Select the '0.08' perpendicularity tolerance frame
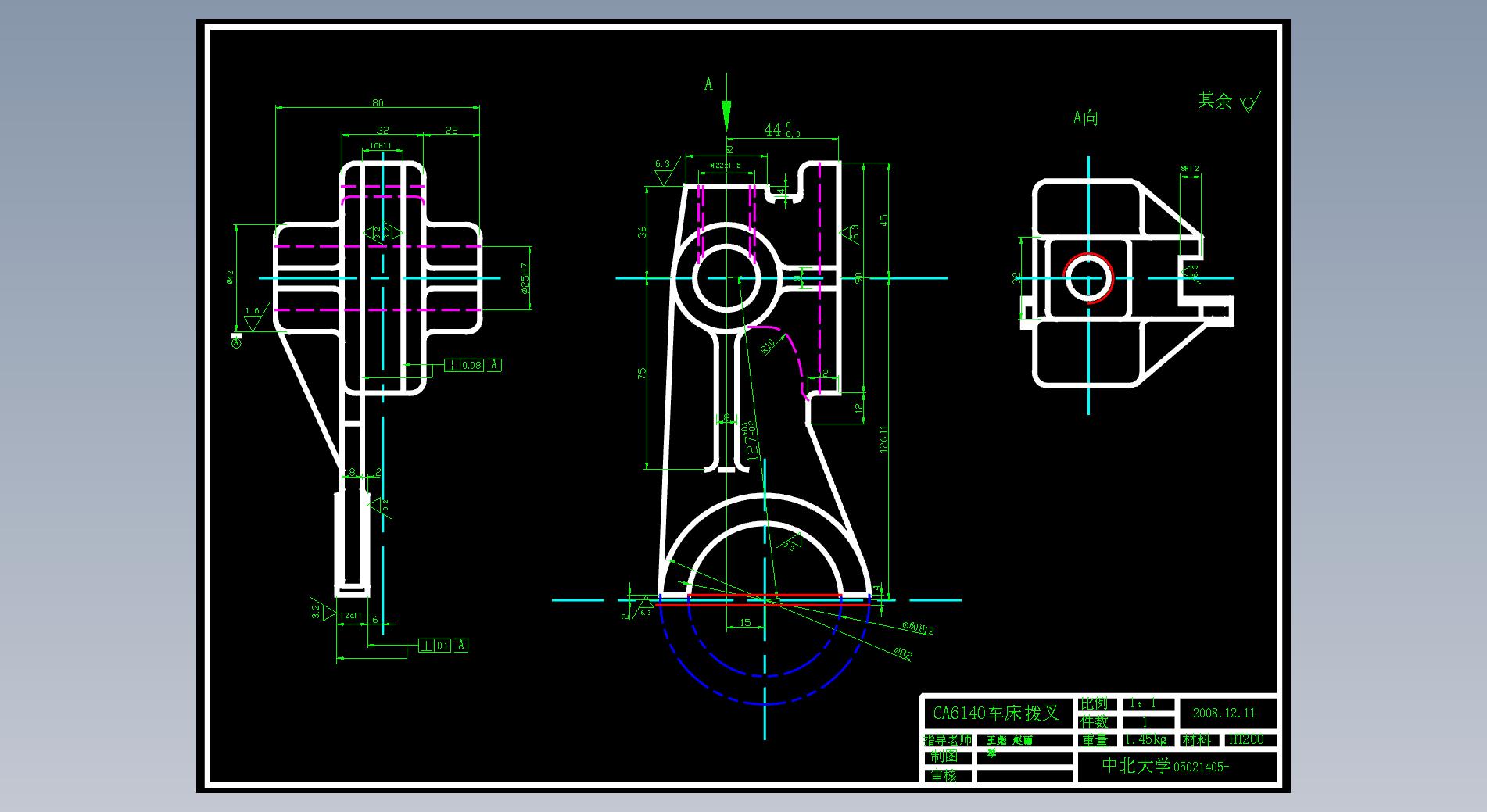 (473, 365)
